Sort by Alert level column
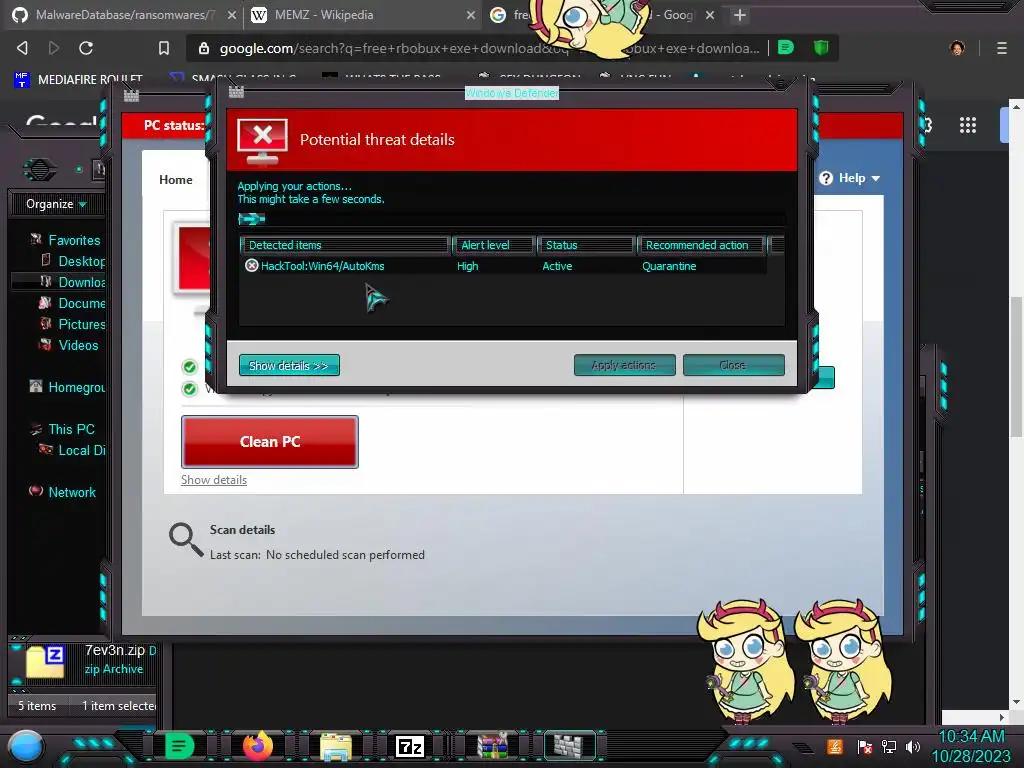Viewport: 1024px width, 768px height. point(494,245)
